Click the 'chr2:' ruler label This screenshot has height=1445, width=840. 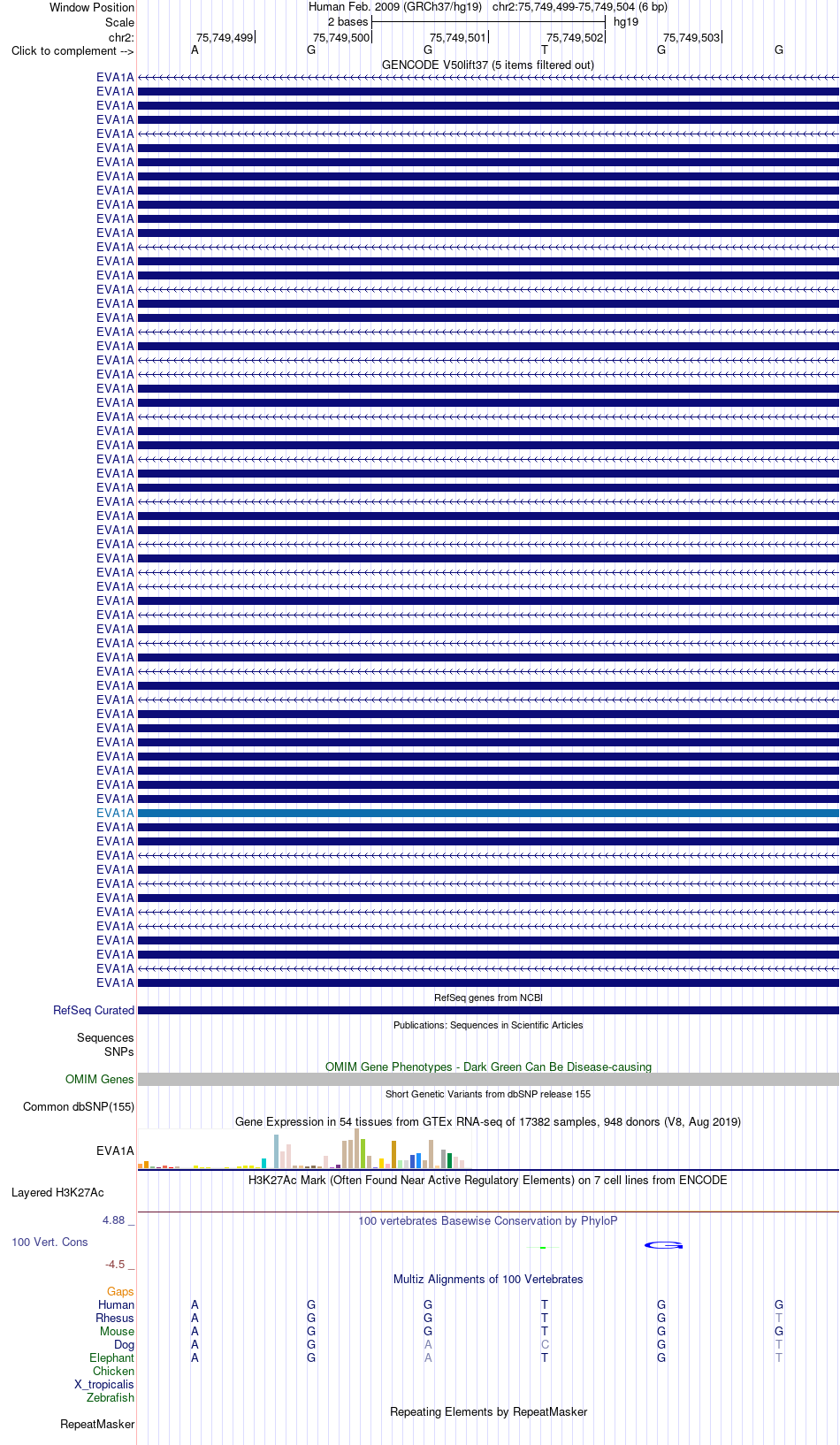(121, 37)
